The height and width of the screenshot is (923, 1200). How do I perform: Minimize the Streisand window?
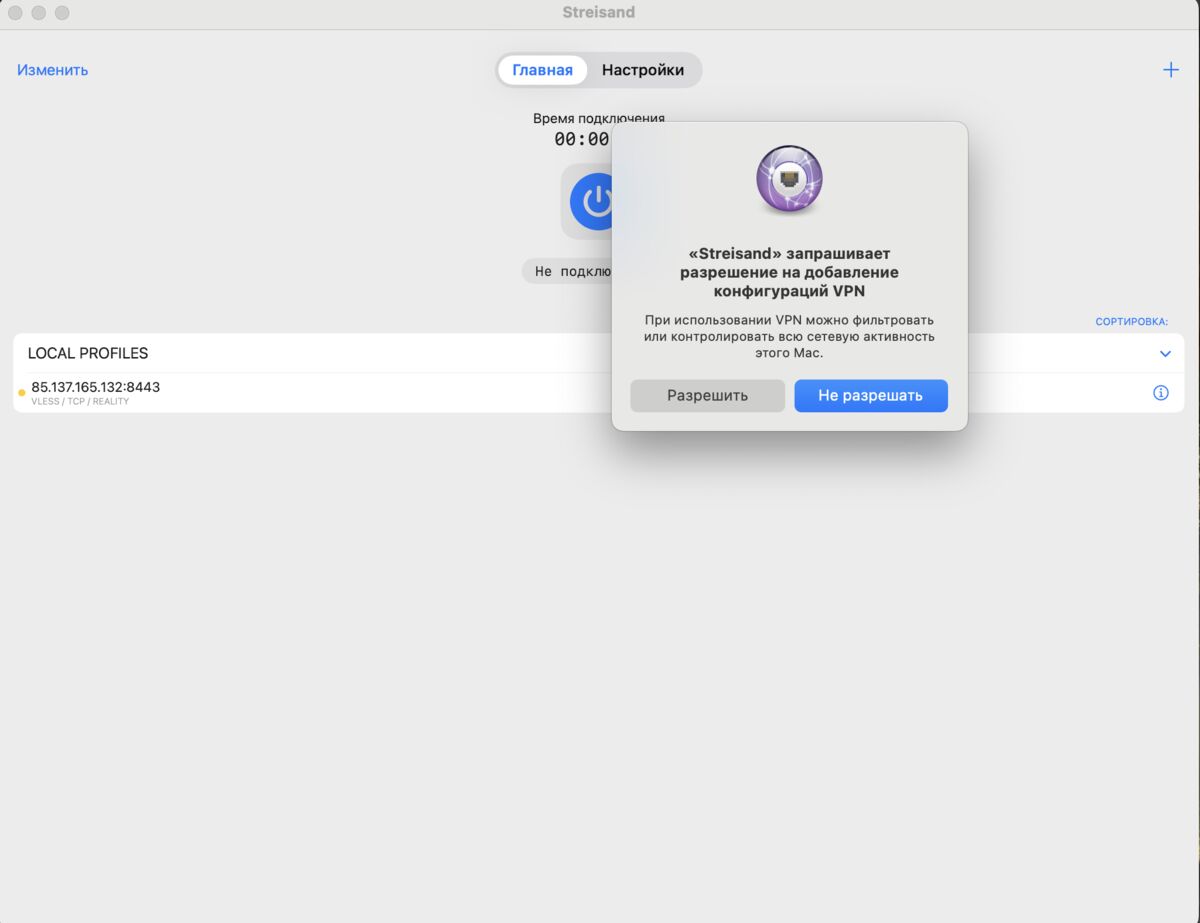click(39, 13)
